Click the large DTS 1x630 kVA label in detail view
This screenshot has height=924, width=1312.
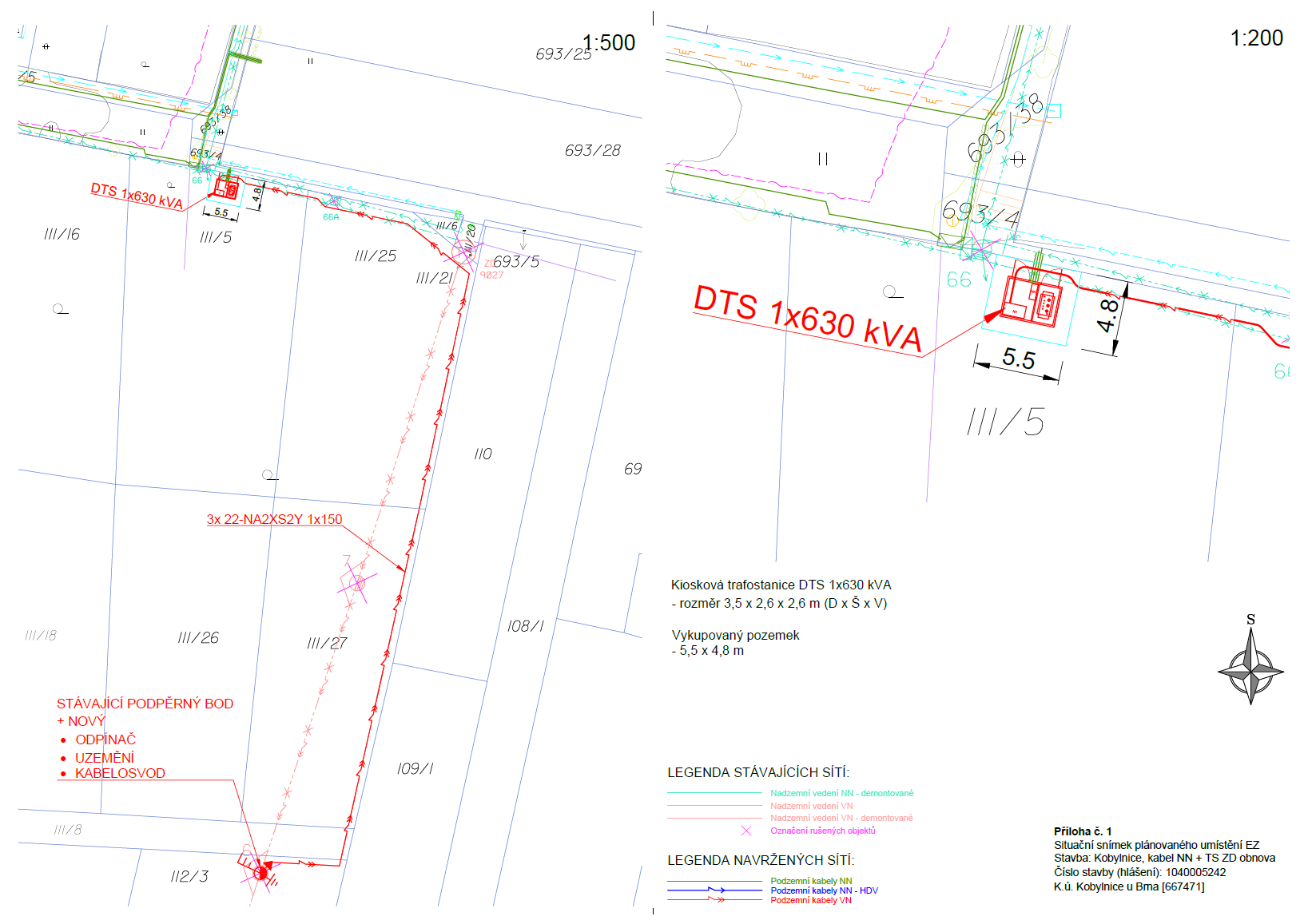(807, 318)
